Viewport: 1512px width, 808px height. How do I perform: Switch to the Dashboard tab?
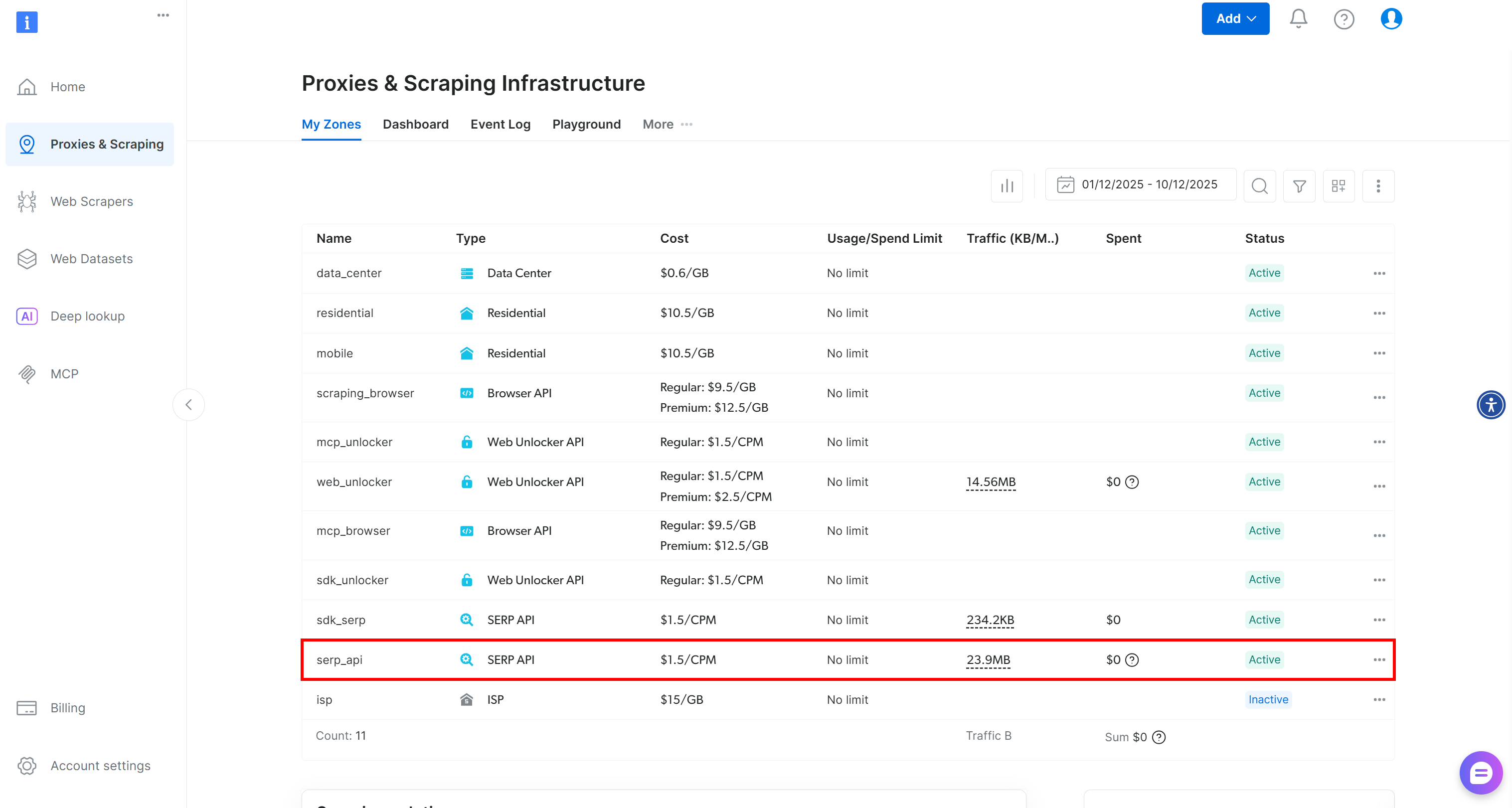click(416, 125)
